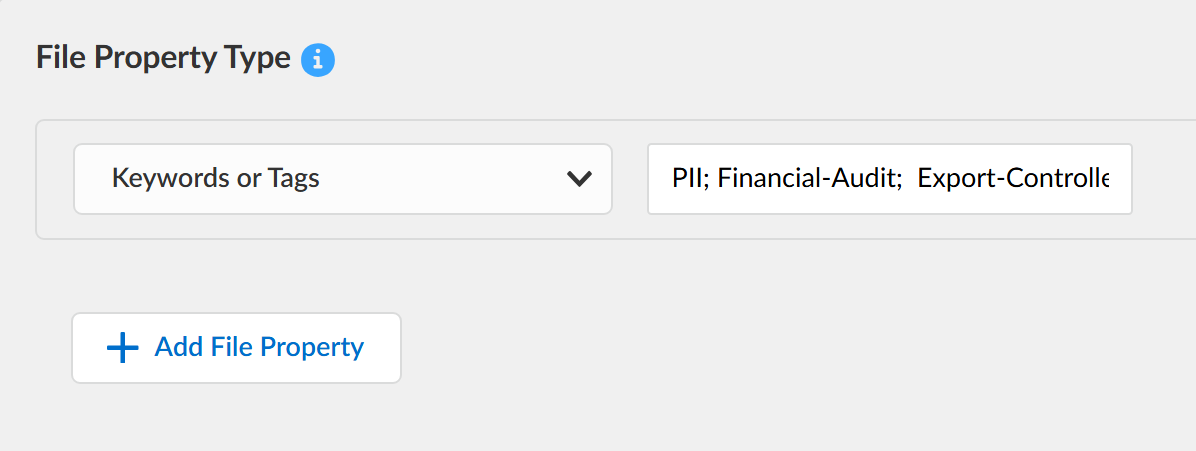Change the property type from Keywords or Tags
The height and width of the screenshot is (451, 1196).
click(342, 179)
